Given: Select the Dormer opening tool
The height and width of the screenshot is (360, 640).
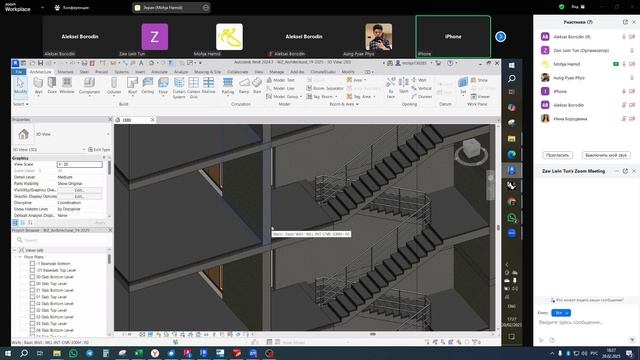Looking at the screenshot, I should (x=422, y=97).
